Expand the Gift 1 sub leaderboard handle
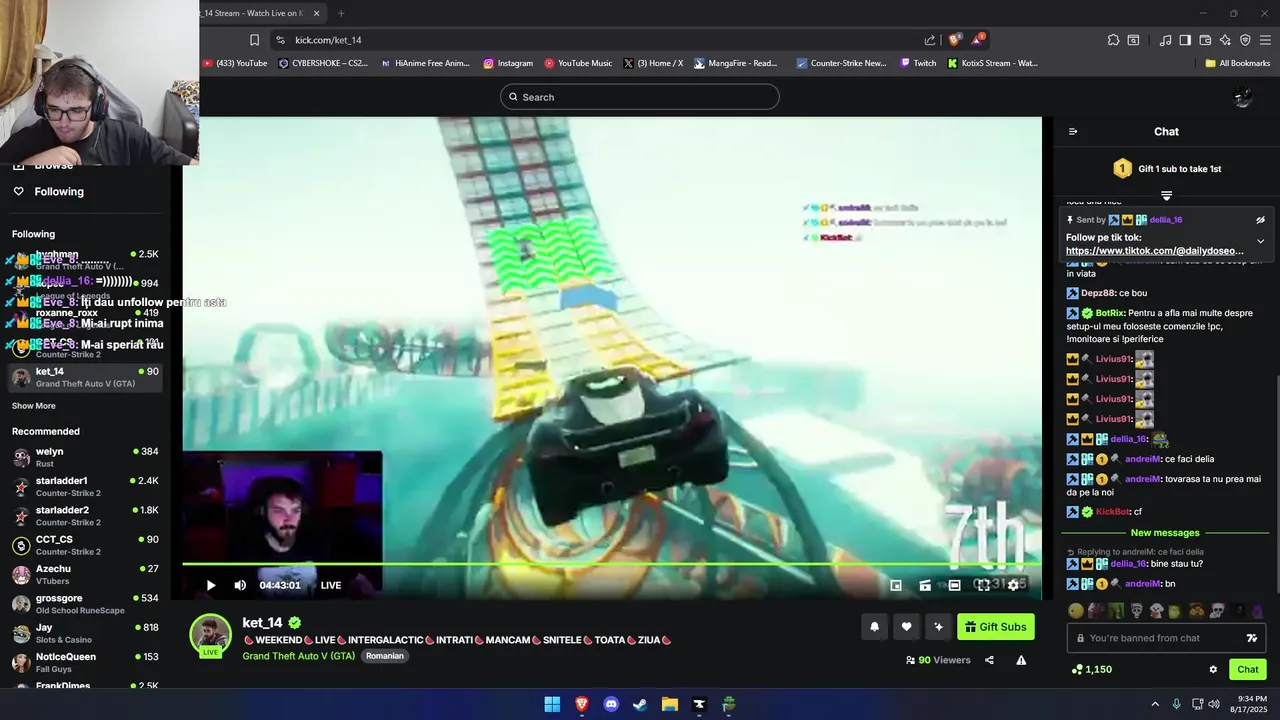The height and width of the screenshot is (720, 1280). tap(1166, 196)
